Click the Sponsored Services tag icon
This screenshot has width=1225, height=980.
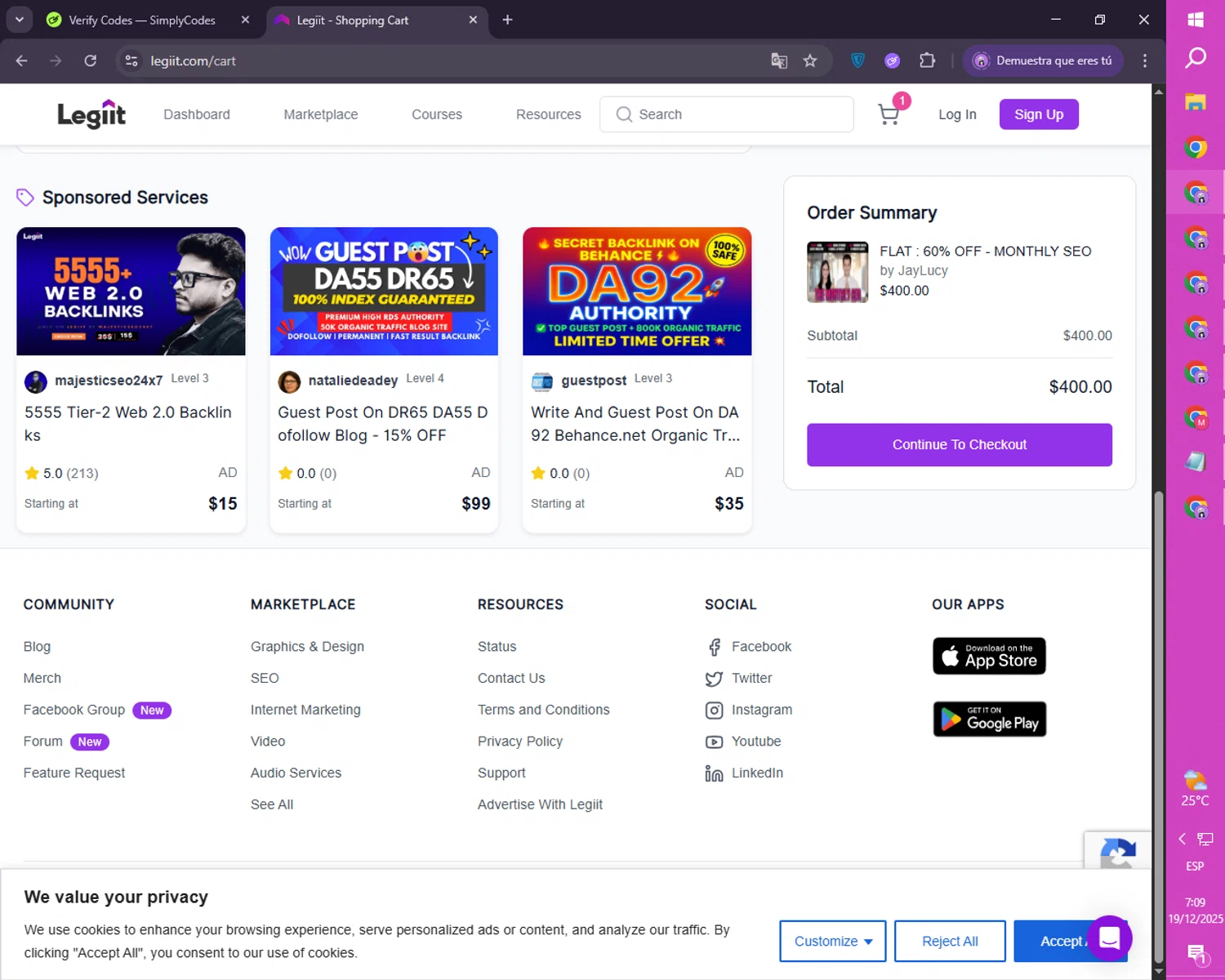click(25, 198)
